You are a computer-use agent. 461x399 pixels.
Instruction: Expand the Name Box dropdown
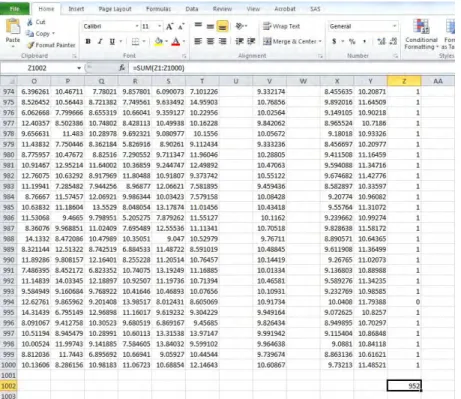pos(79,68)
